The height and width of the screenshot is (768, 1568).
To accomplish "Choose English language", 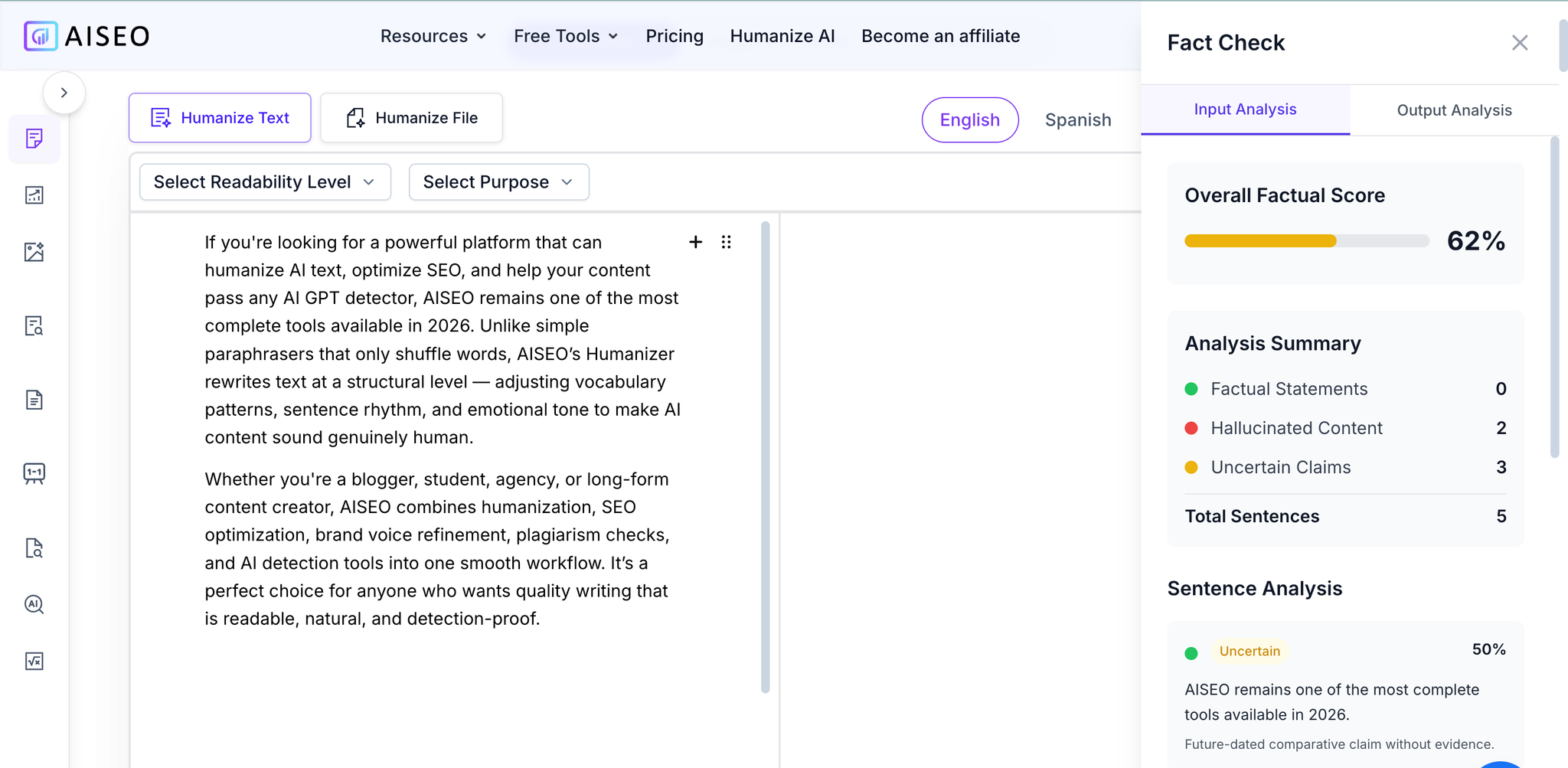I will click(970, 119).
